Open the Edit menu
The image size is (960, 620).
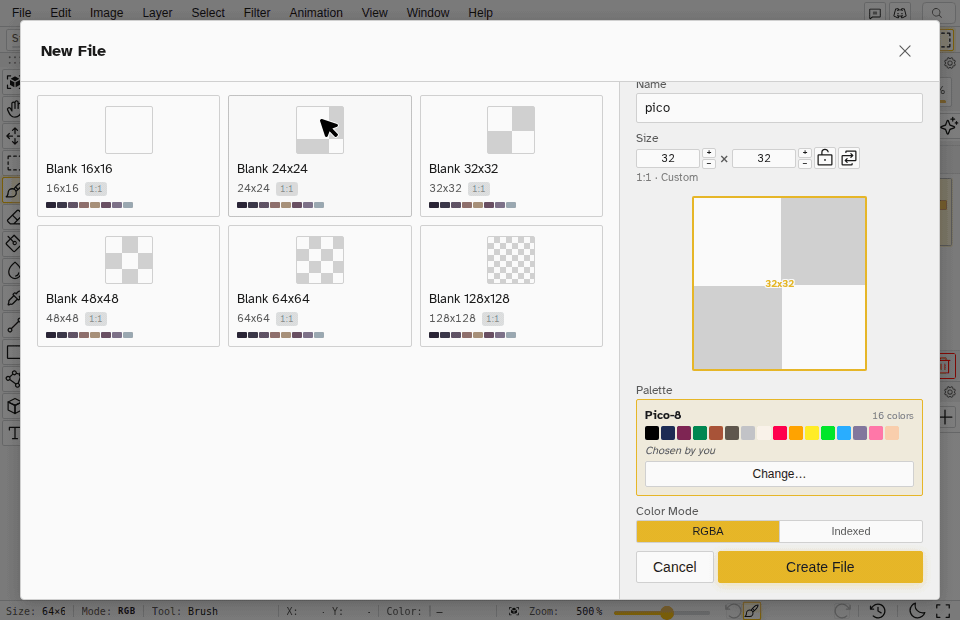pyautogui.click(x=61, y=13)
